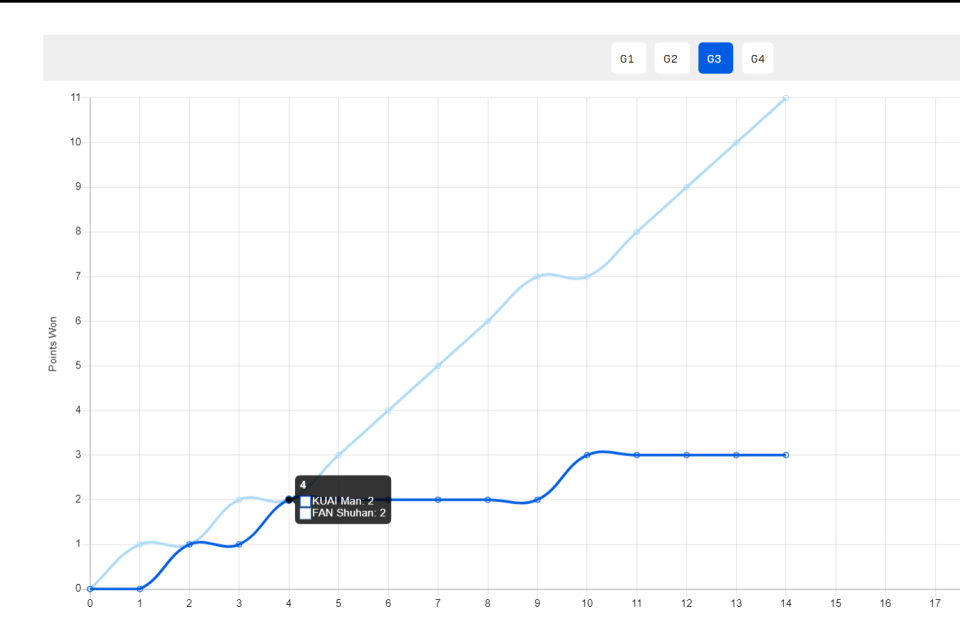Select light blue point at rally 7, score 5
Image resolution: width=960 pixels, height=625 pixels.
coord(438,366)
